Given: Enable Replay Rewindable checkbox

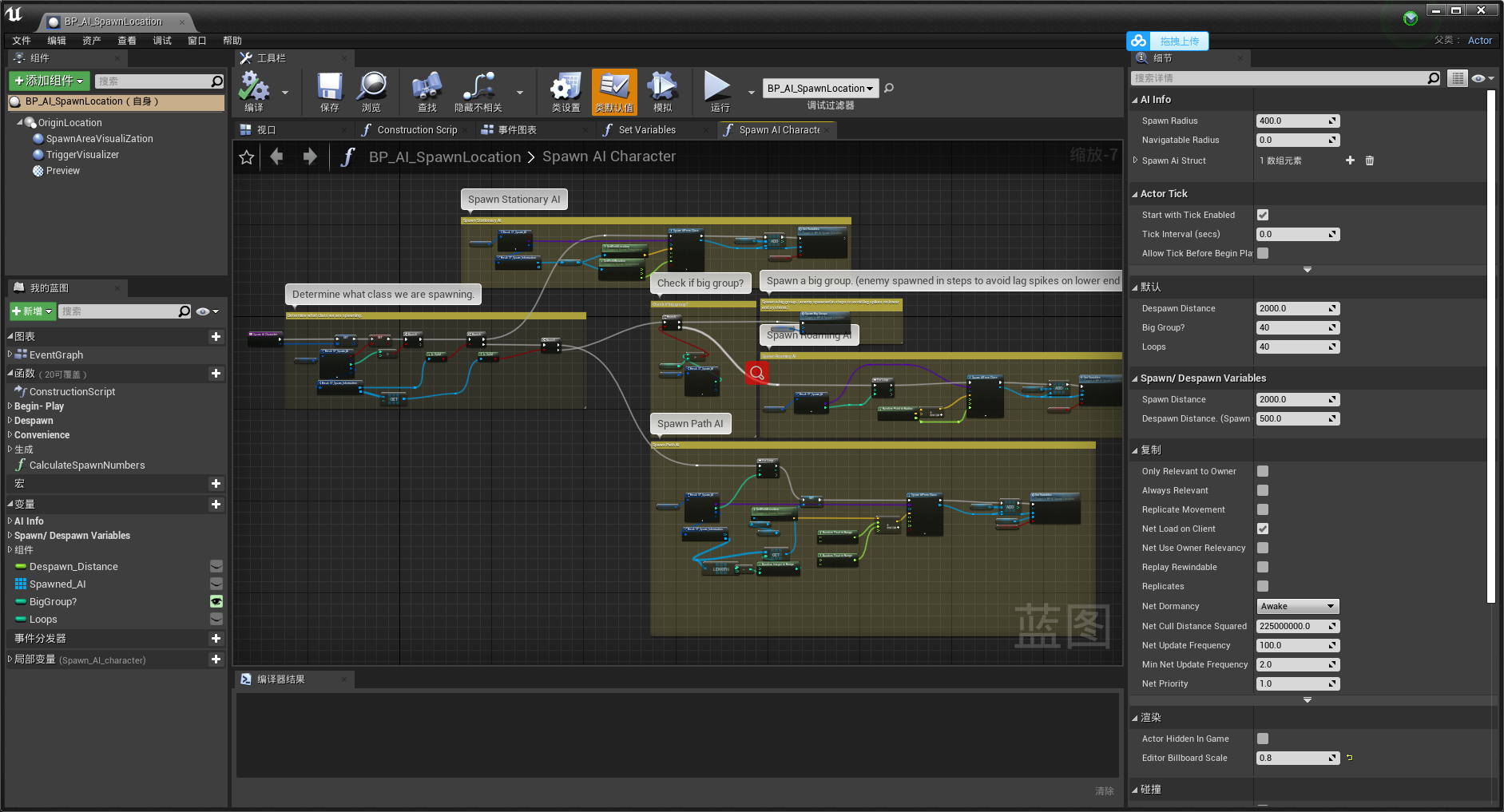Looking at the screenshot, I should [1263, 567].
